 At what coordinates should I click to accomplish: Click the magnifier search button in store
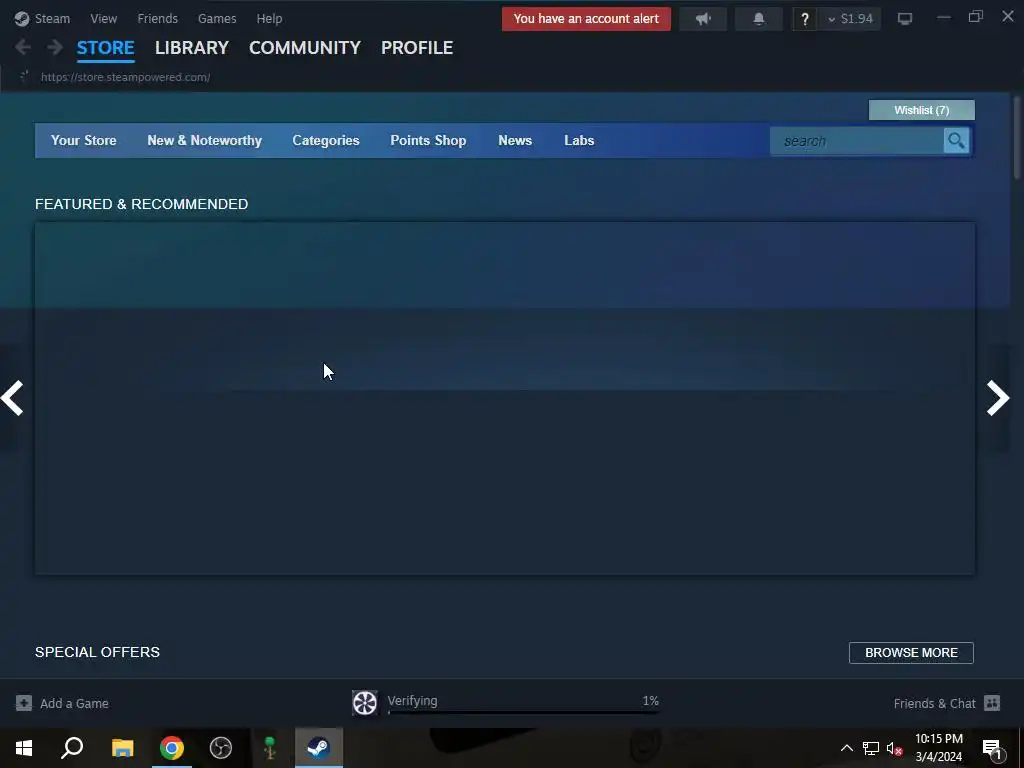tap(956, 141)
